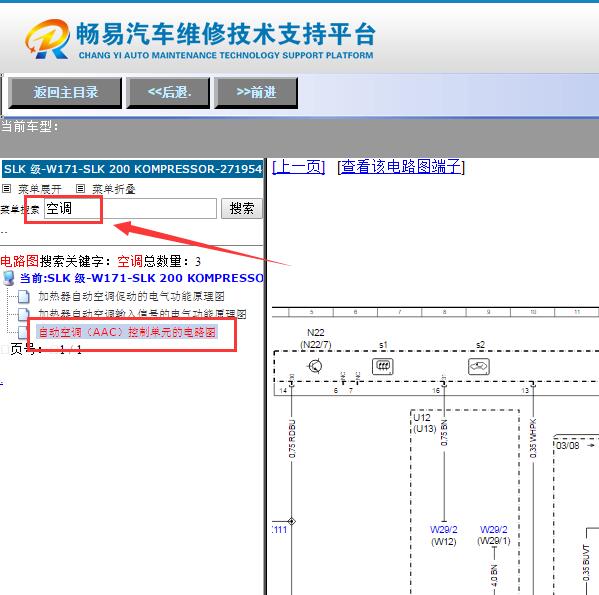This screenshot has height=595, width=599.
Task: Open 自动空调（AAC）控制单元的电路图 entry
Action: pyautogui.click(x=127, y=332)
